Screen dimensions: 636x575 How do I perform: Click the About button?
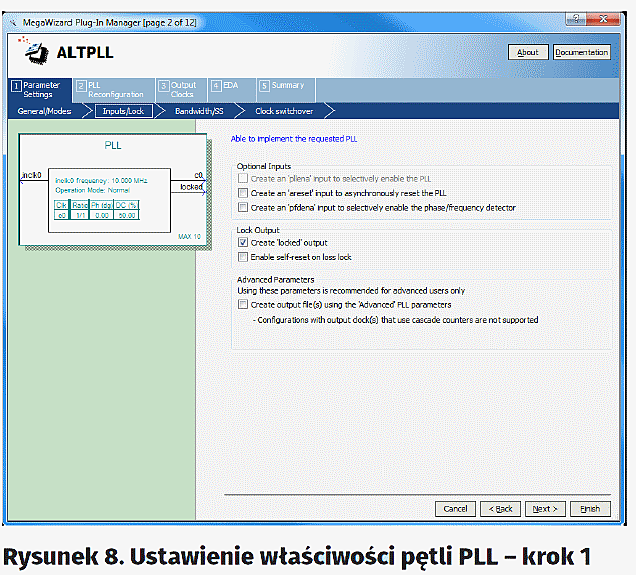tap(528, 52)
